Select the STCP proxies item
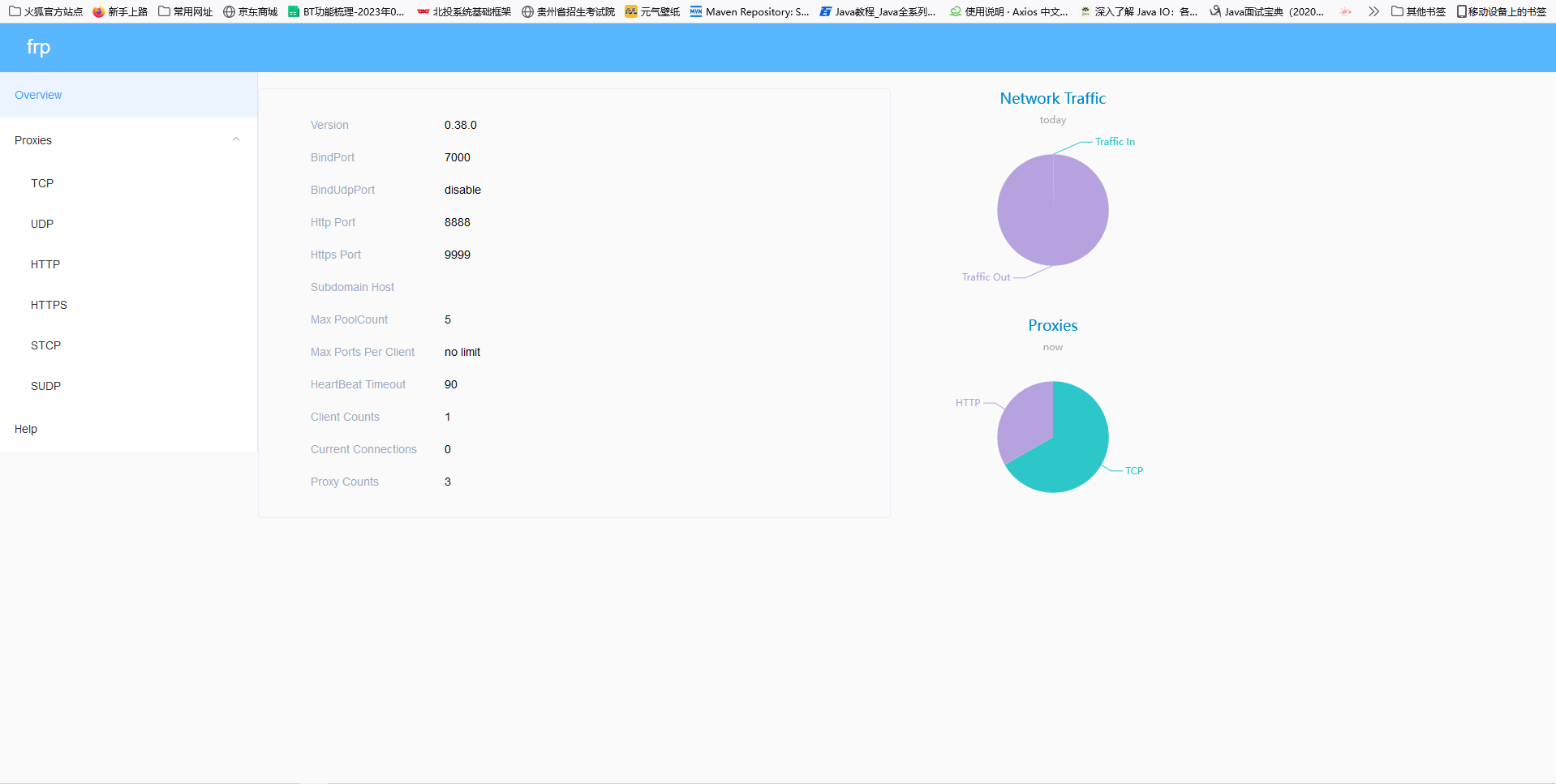This screenshot has height=784, width=1556. coord(128,345)
